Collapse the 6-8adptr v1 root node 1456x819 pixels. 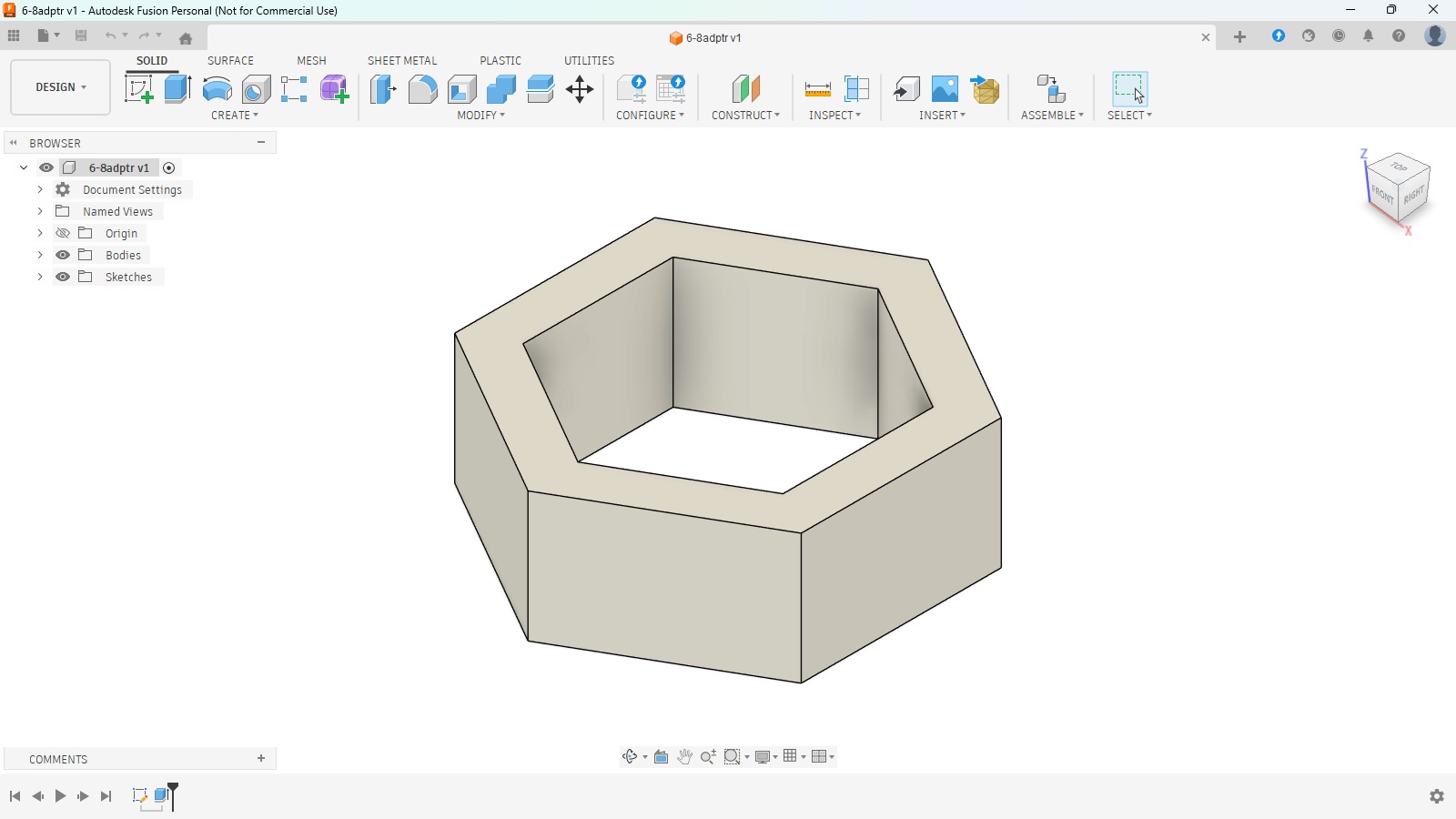coord(24,167)
